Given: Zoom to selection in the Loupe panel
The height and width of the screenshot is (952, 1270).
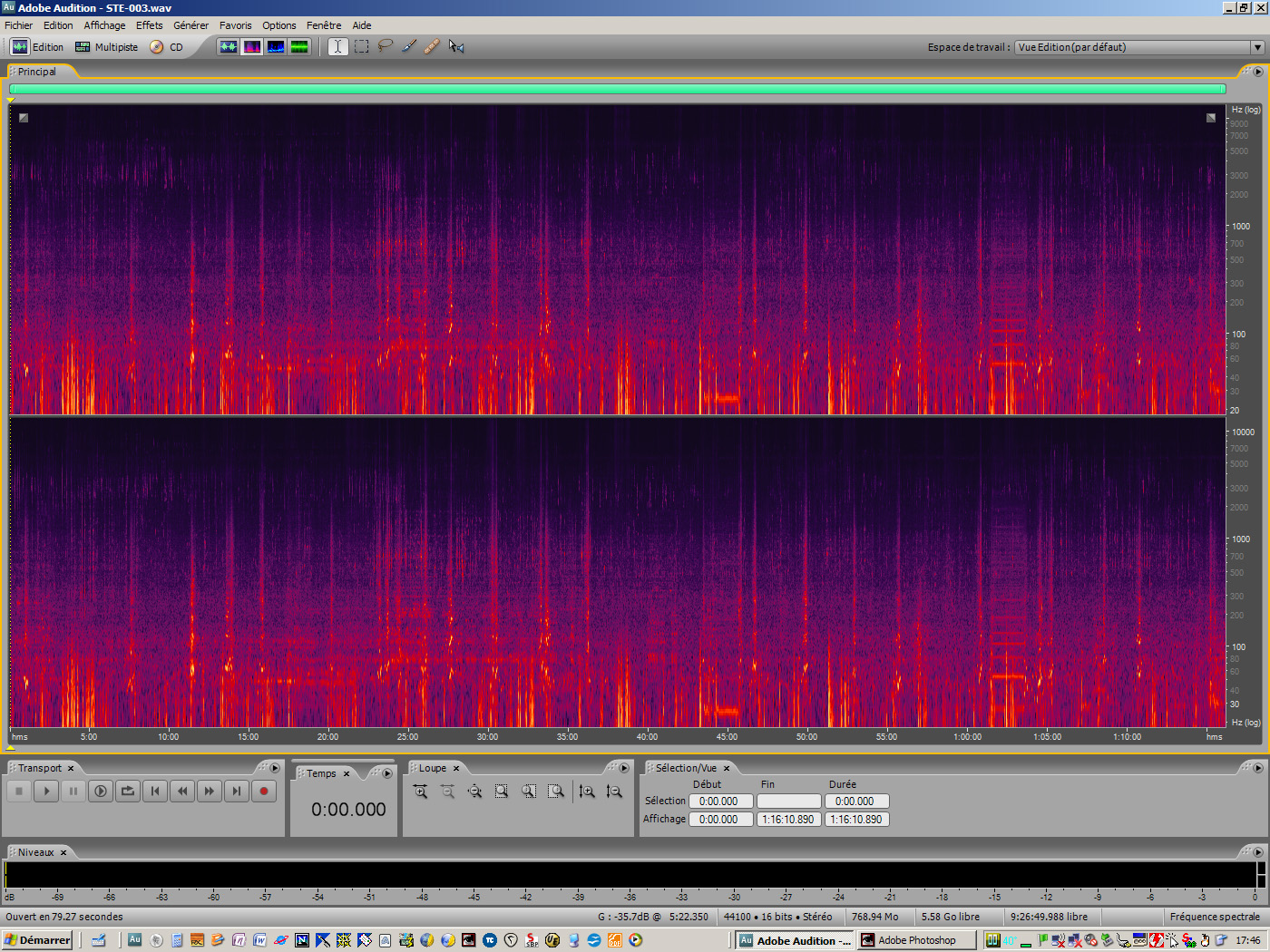Looking at the screenshot, I should [x=502, y=791].
